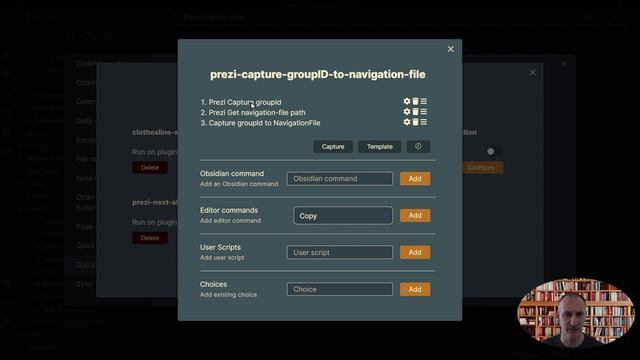Close the macro builder dialog
640x360 pixels.
[451, 49]
